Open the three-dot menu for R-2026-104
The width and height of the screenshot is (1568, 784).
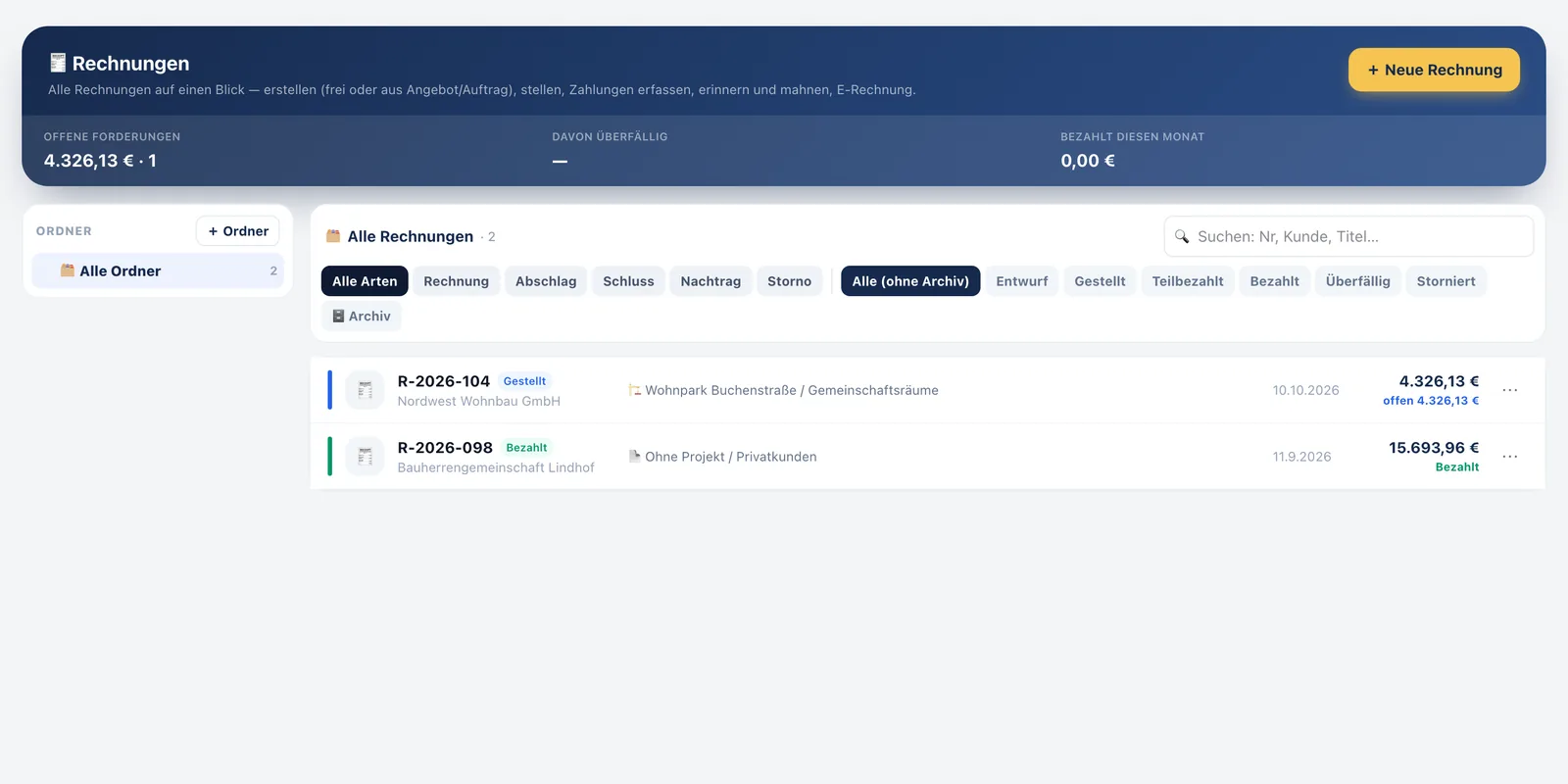(1510, 390)
